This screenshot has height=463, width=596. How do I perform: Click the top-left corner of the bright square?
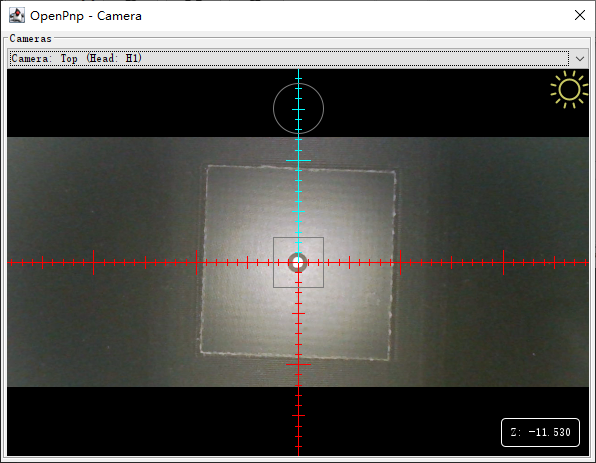click(x=208, y=166)
